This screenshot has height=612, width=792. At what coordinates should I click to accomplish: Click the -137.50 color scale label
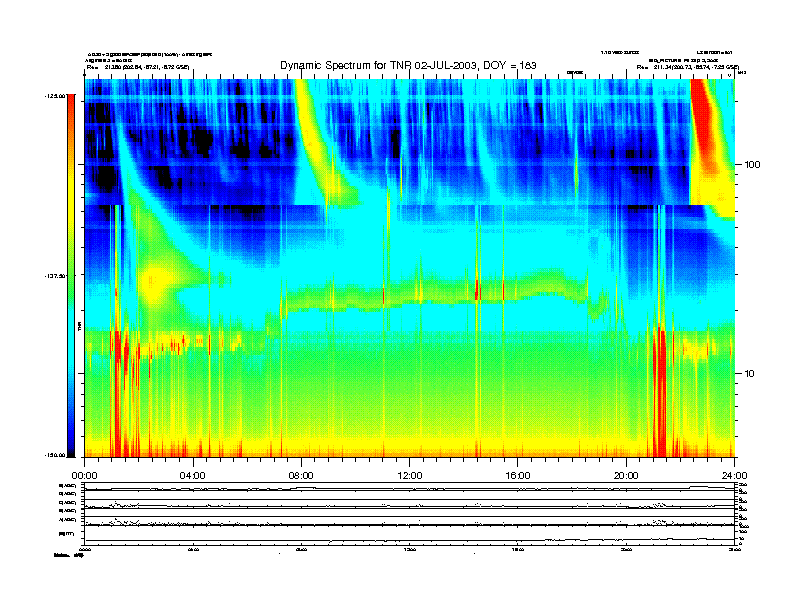tap(56, 276)
